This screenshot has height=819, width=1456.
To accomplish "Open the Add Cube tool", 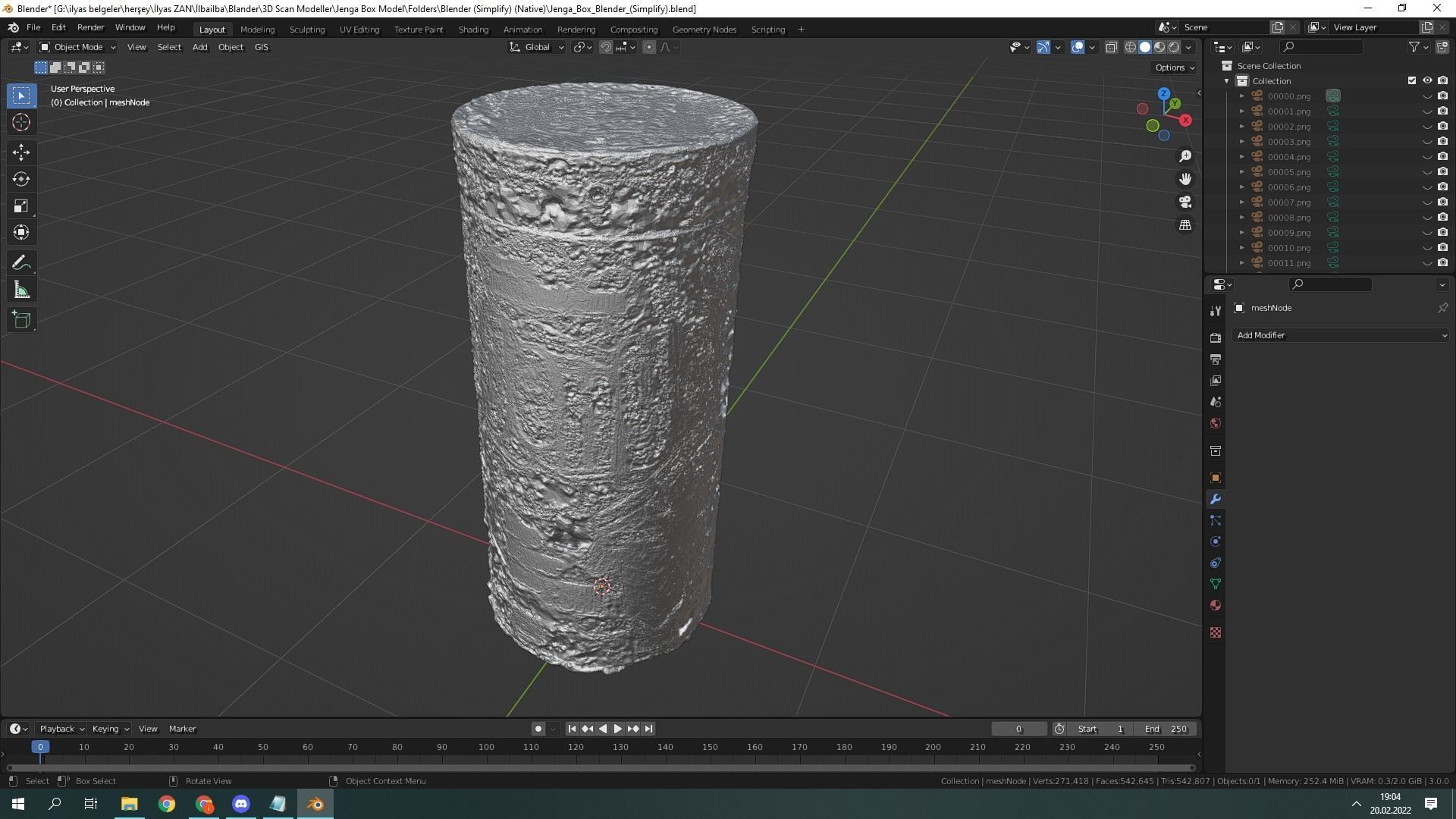I will click(21, 319).
